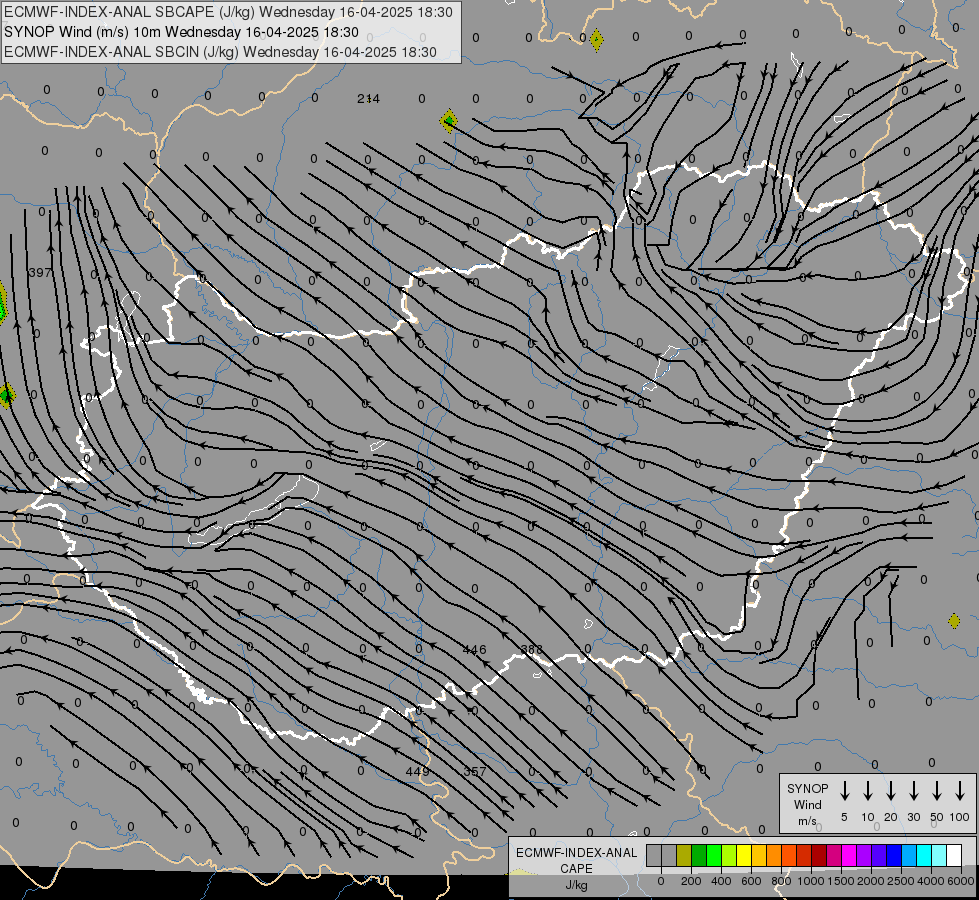Click the 800 tick label in CAPE legend
Screen dimensions: 979x900
click(x=781, y=881)
